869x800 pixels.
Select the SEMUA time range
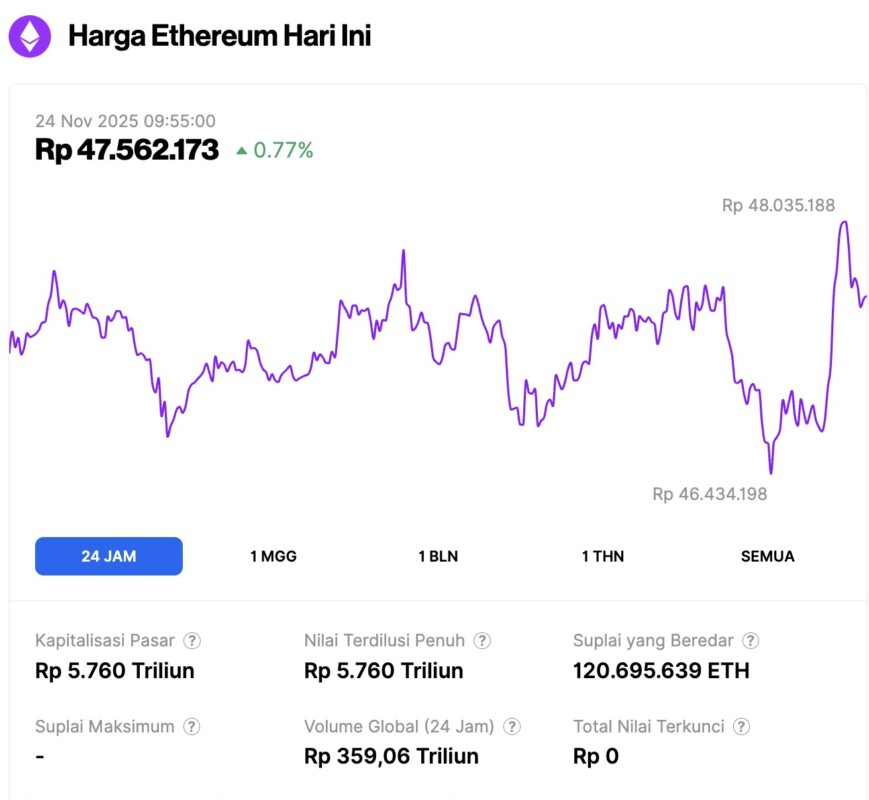click(767, 556)
